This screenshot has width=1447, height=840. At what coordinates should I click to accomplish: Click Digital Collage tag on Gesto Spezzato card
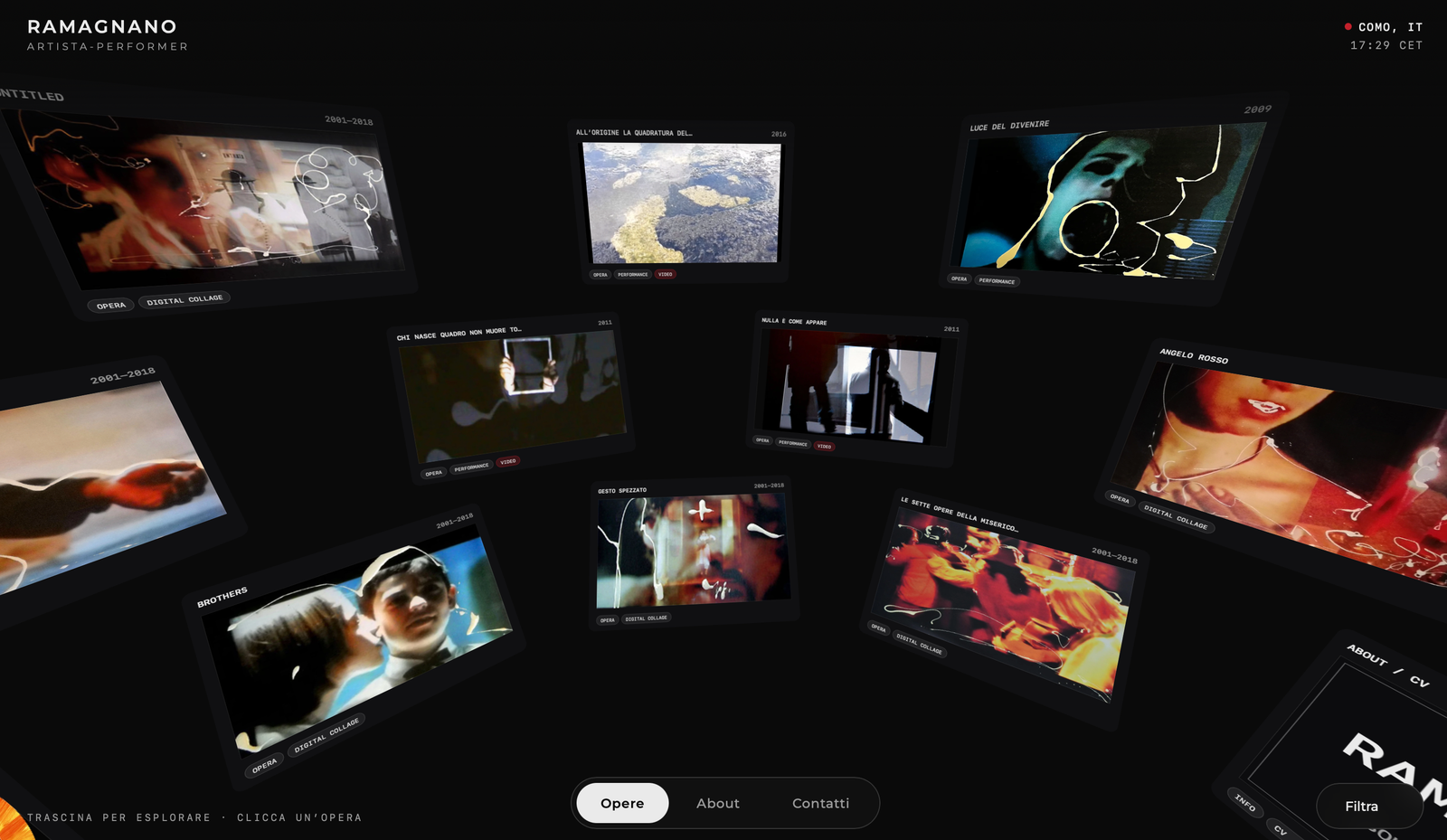point(646,618)
